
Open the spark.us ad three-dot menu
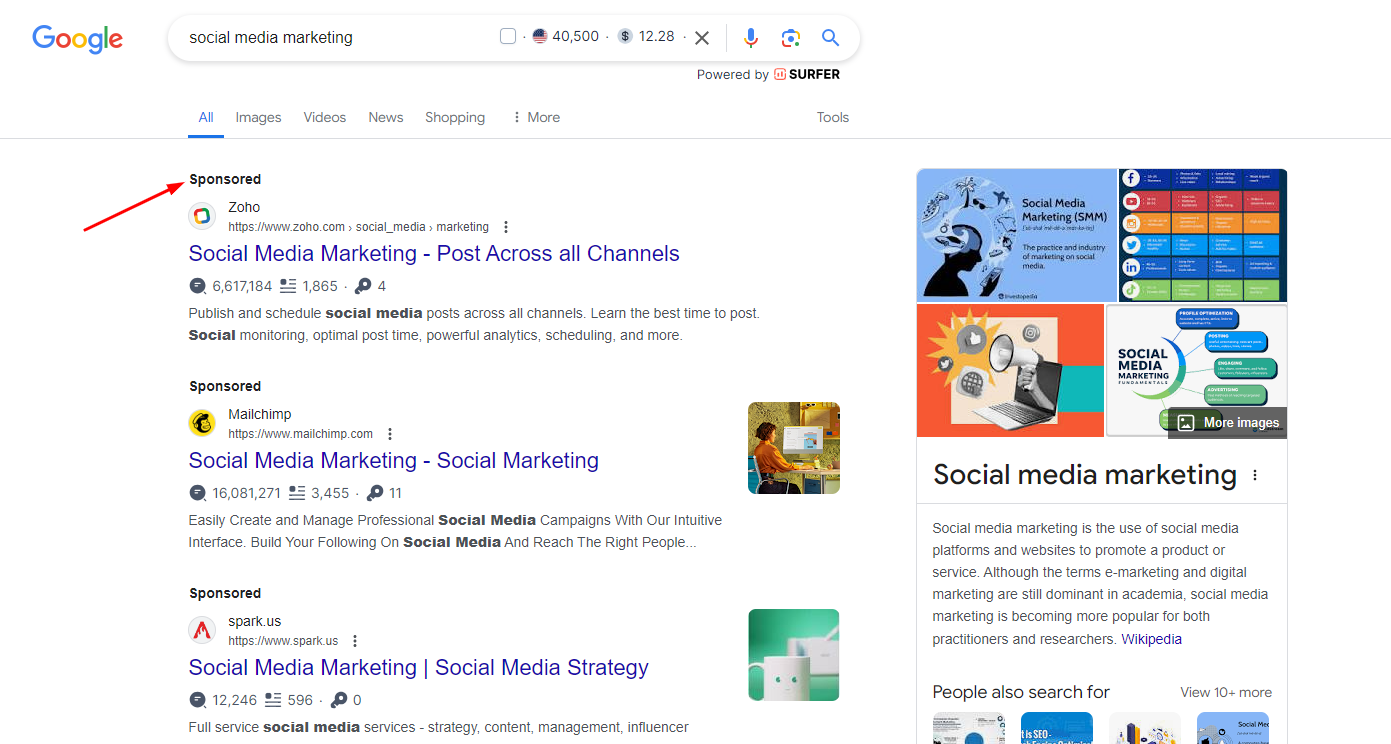355,641
